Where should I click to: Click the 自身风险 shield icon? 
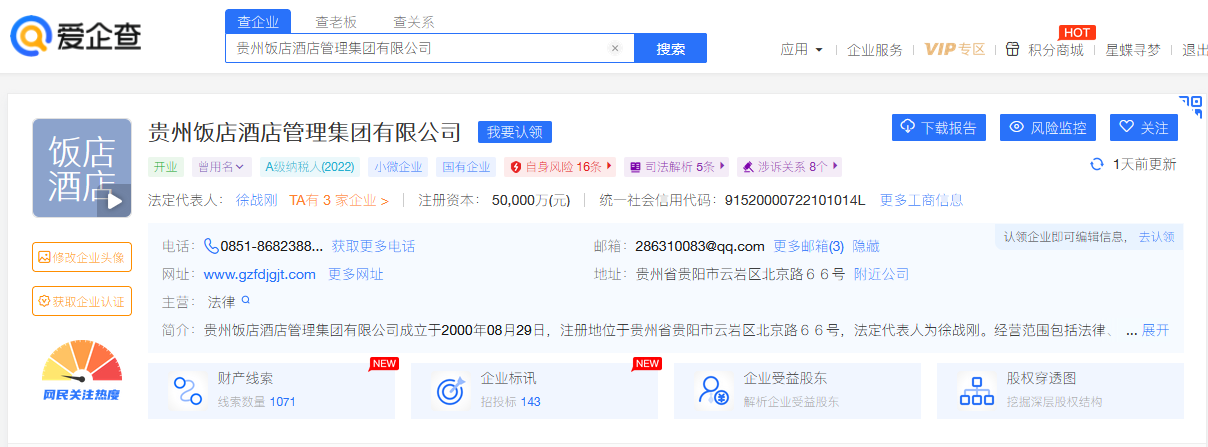coord(516,167)
